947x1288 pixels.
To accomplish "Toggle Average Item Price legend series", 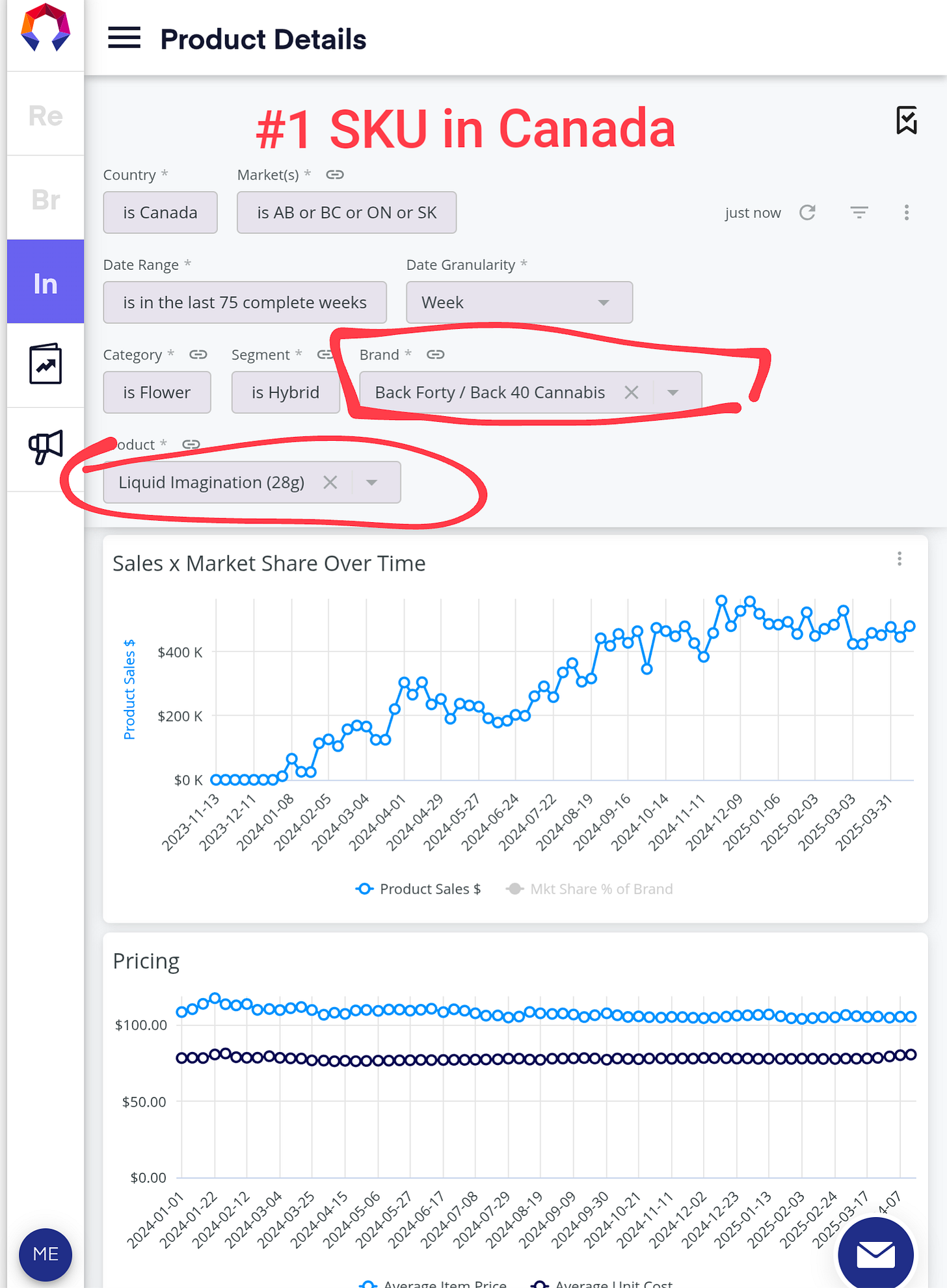I will pyautogui.click(x=433, y=1284).
